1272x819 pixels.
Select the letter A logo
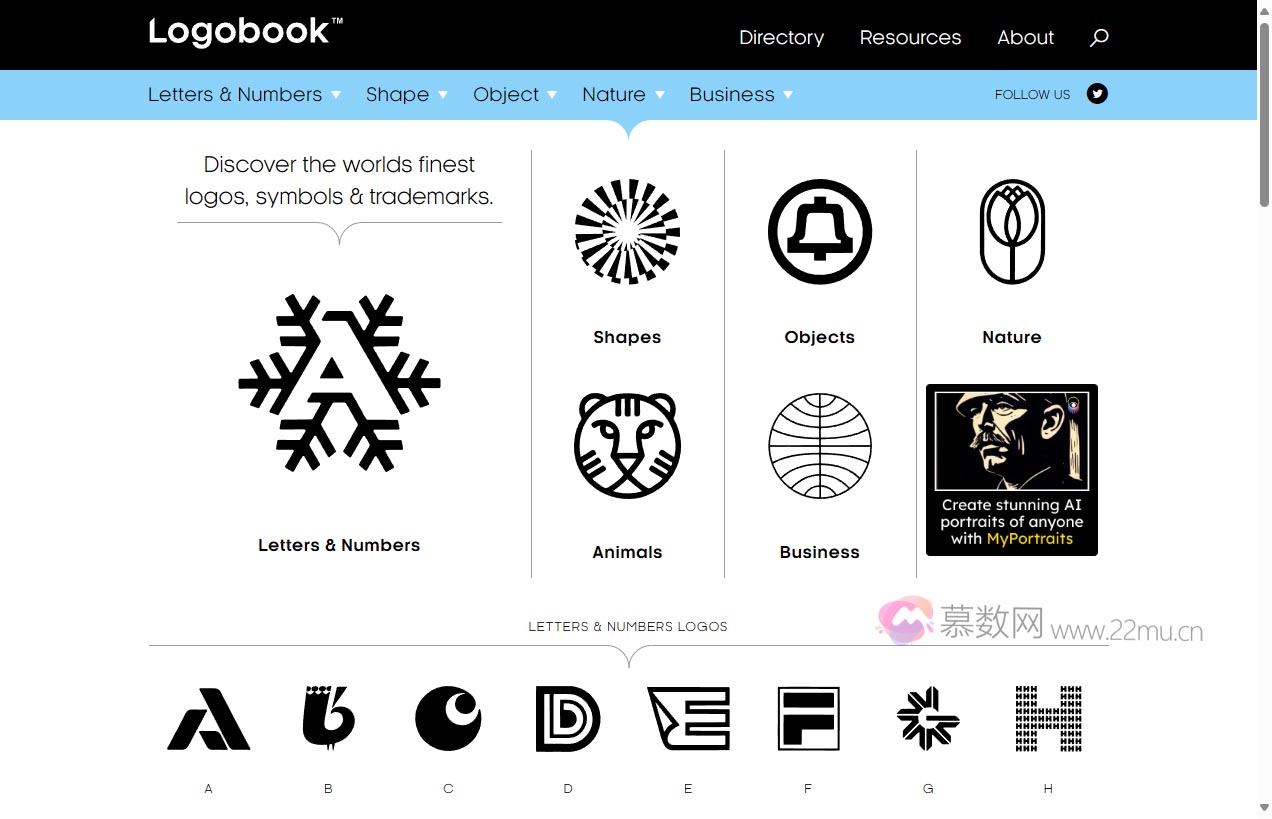(x=208, y=718)
